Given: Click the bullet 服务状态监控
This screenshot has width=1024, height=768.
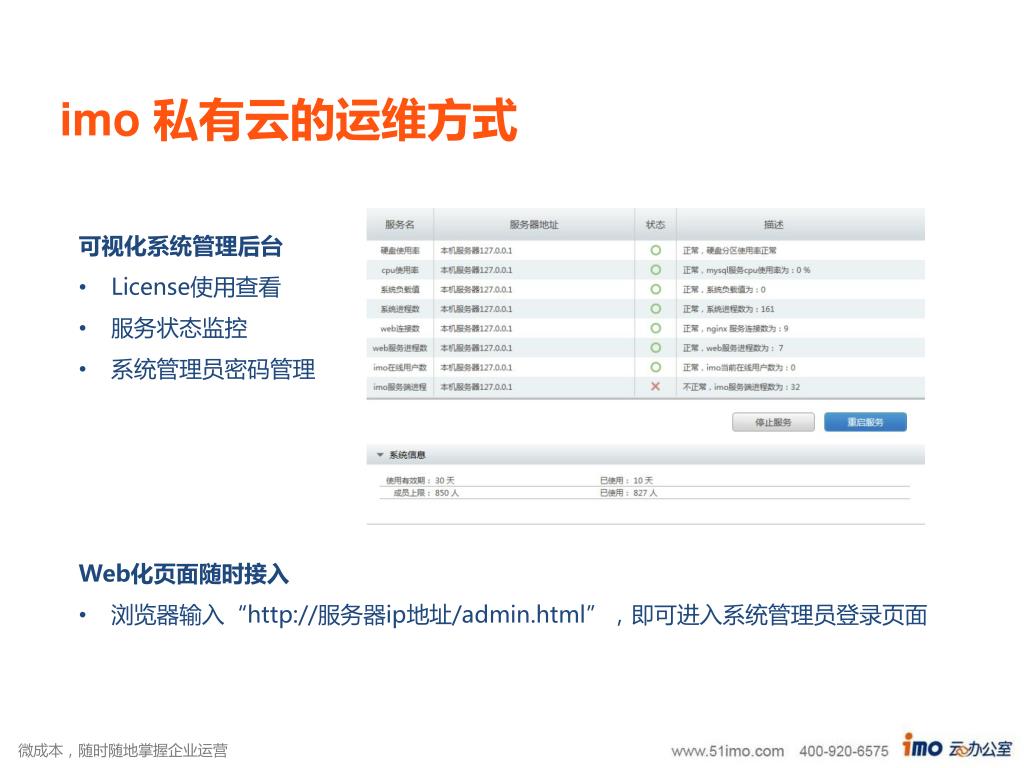Looking at the screenshot, I should (x=179, y=328).
